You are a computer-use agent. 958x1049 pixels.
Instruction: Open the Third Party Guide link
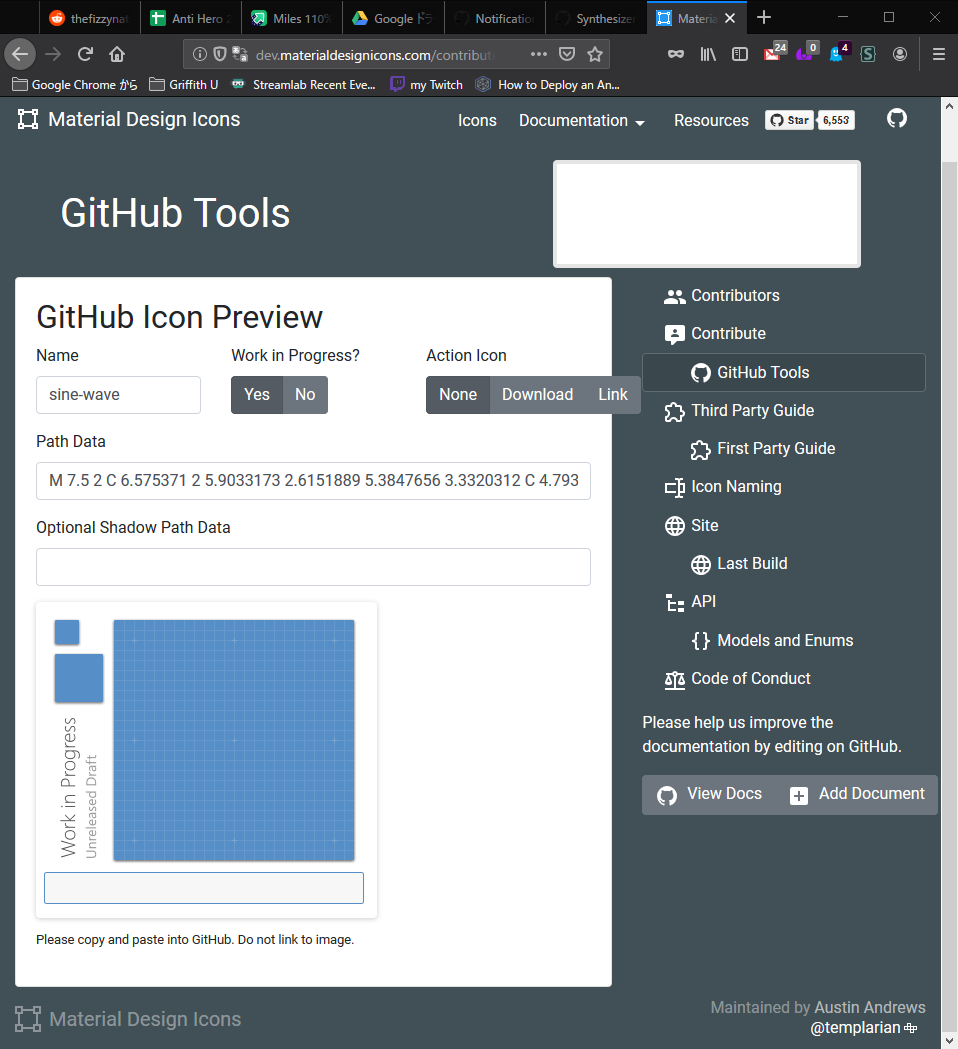tap(753, 411)
